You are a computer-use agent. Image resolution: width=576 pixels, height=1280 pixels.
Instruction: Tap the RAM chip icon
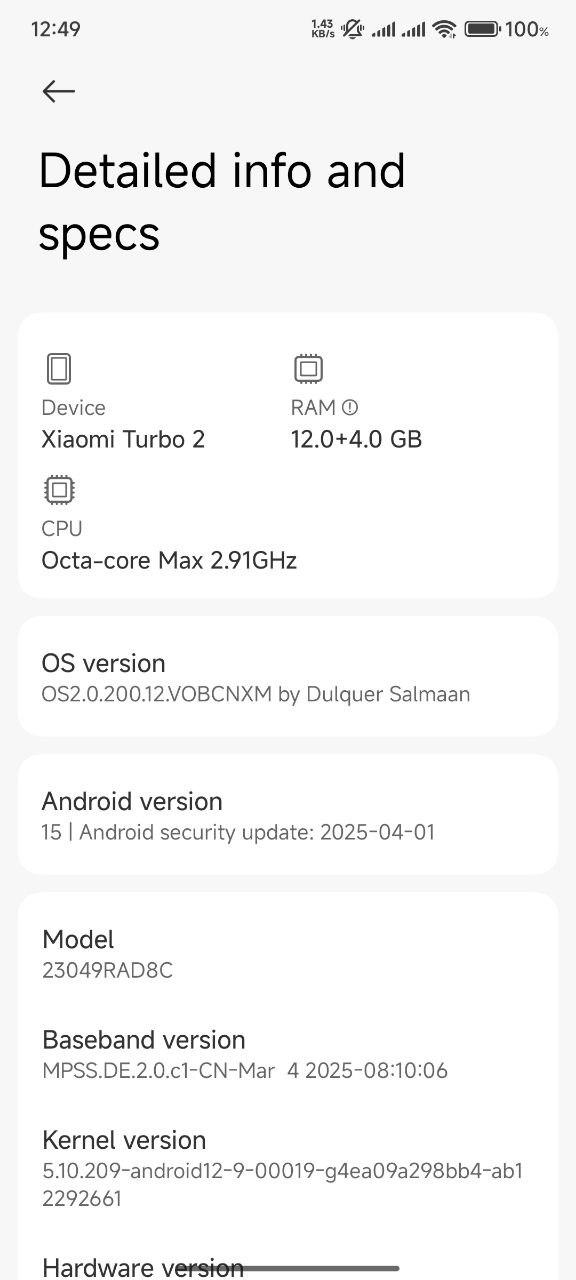coord(308,369)
